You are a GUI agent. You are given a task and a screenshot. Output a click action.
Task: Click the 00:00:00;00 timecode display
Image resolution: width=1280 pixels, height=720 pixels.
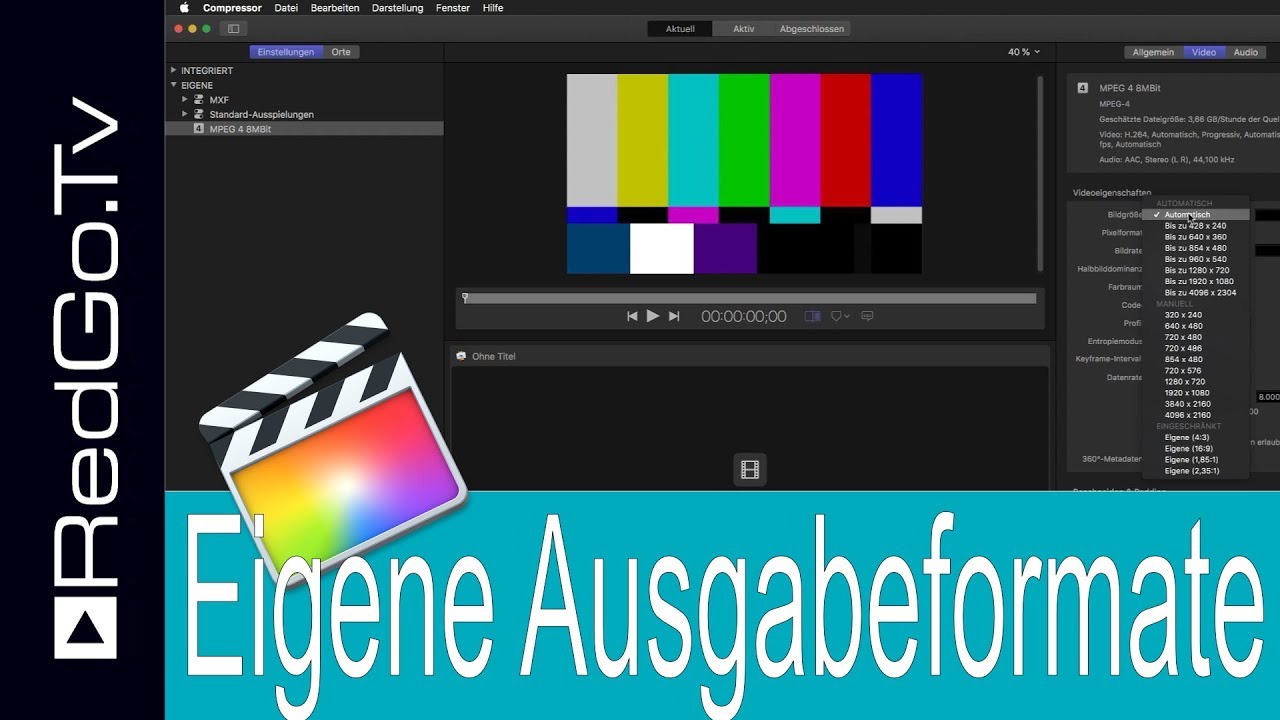click(x=743, y=316)
